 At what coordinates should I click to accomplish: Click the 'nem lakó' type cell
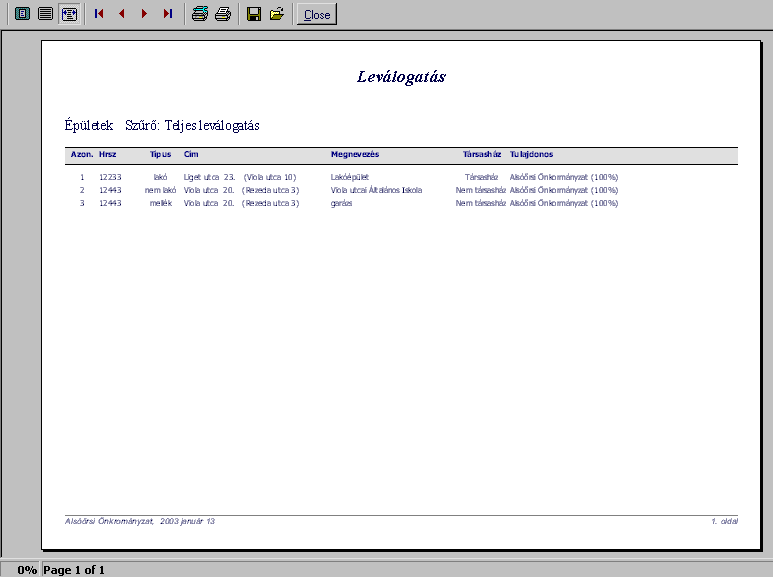(160, 190)
